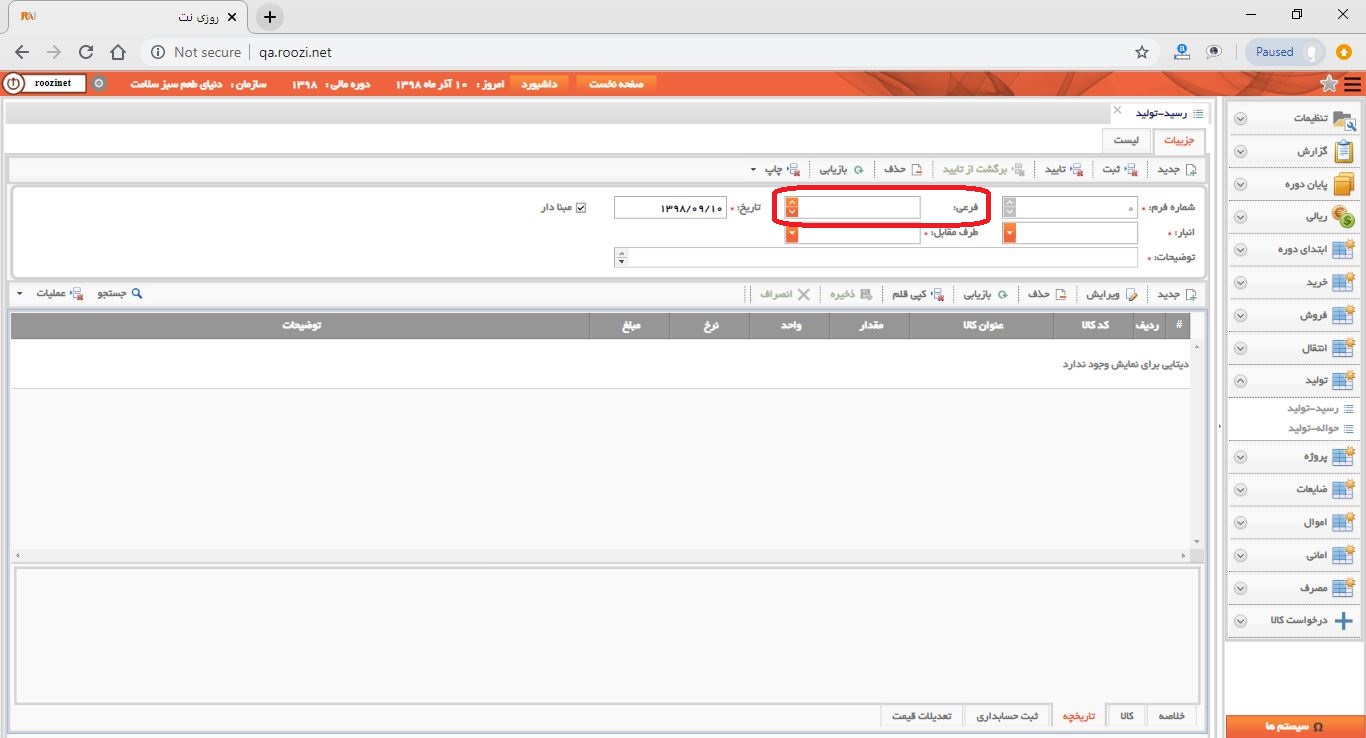1366x738 pixels.
Task: Click the power icon beside roozinet
Action: pos(14,83)
